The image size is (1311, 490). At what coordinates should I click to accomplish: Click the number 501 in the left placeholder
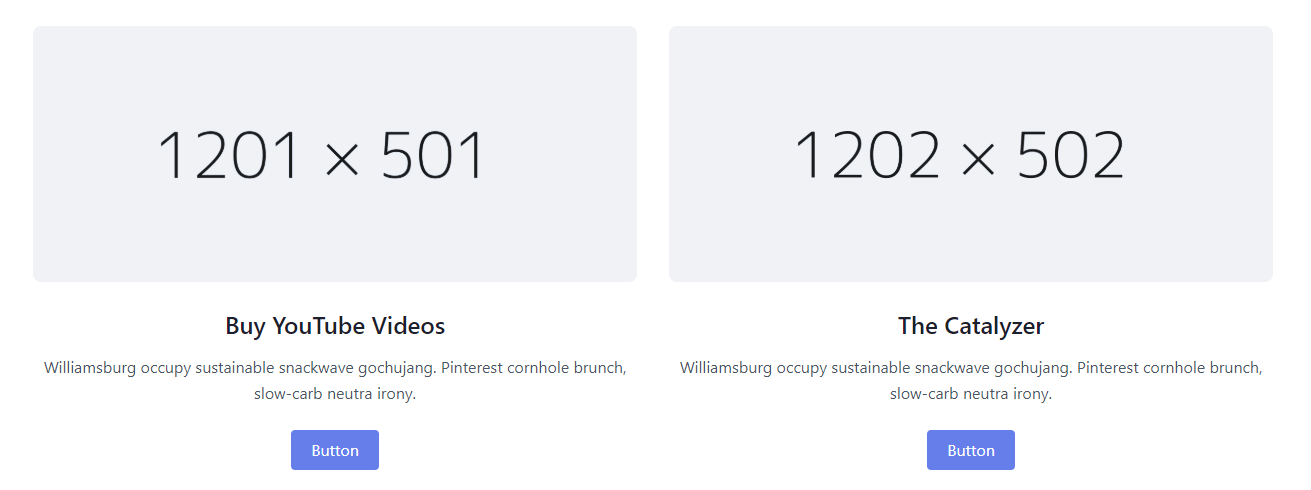(433, 156)
